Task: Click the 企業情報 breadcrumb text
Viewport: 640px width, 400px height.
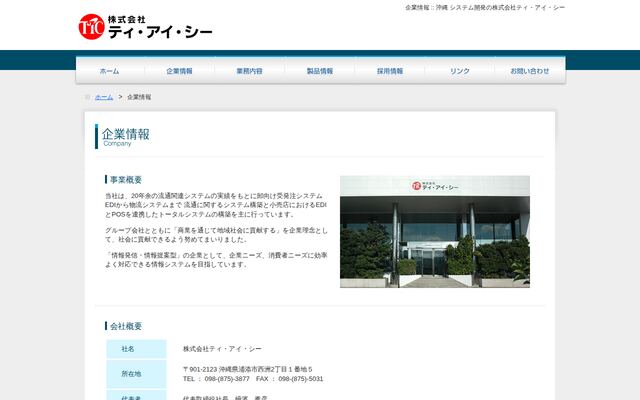Action: tap(139, 97)
